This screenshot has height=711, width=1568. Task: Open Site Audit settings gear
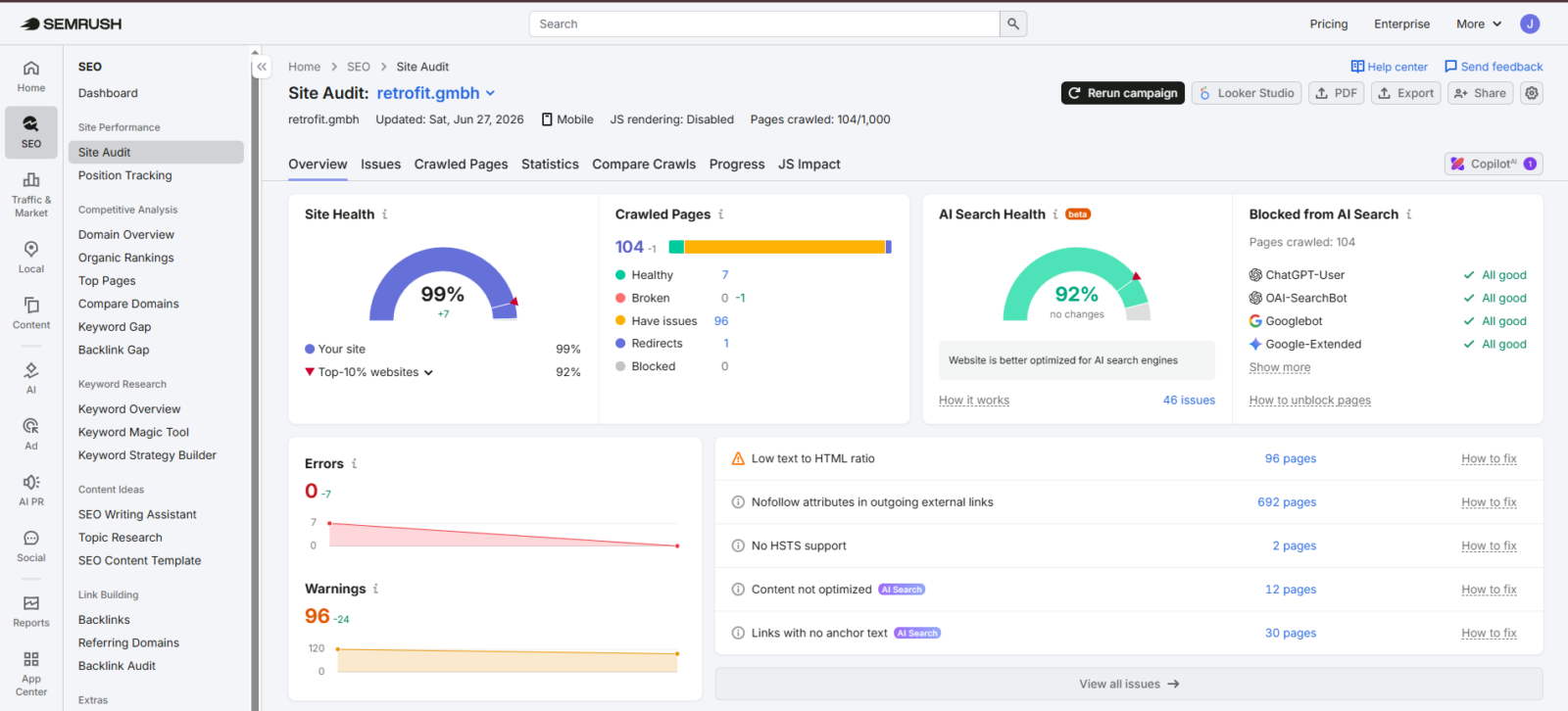pyautogui.click(x=1532, y=93)
